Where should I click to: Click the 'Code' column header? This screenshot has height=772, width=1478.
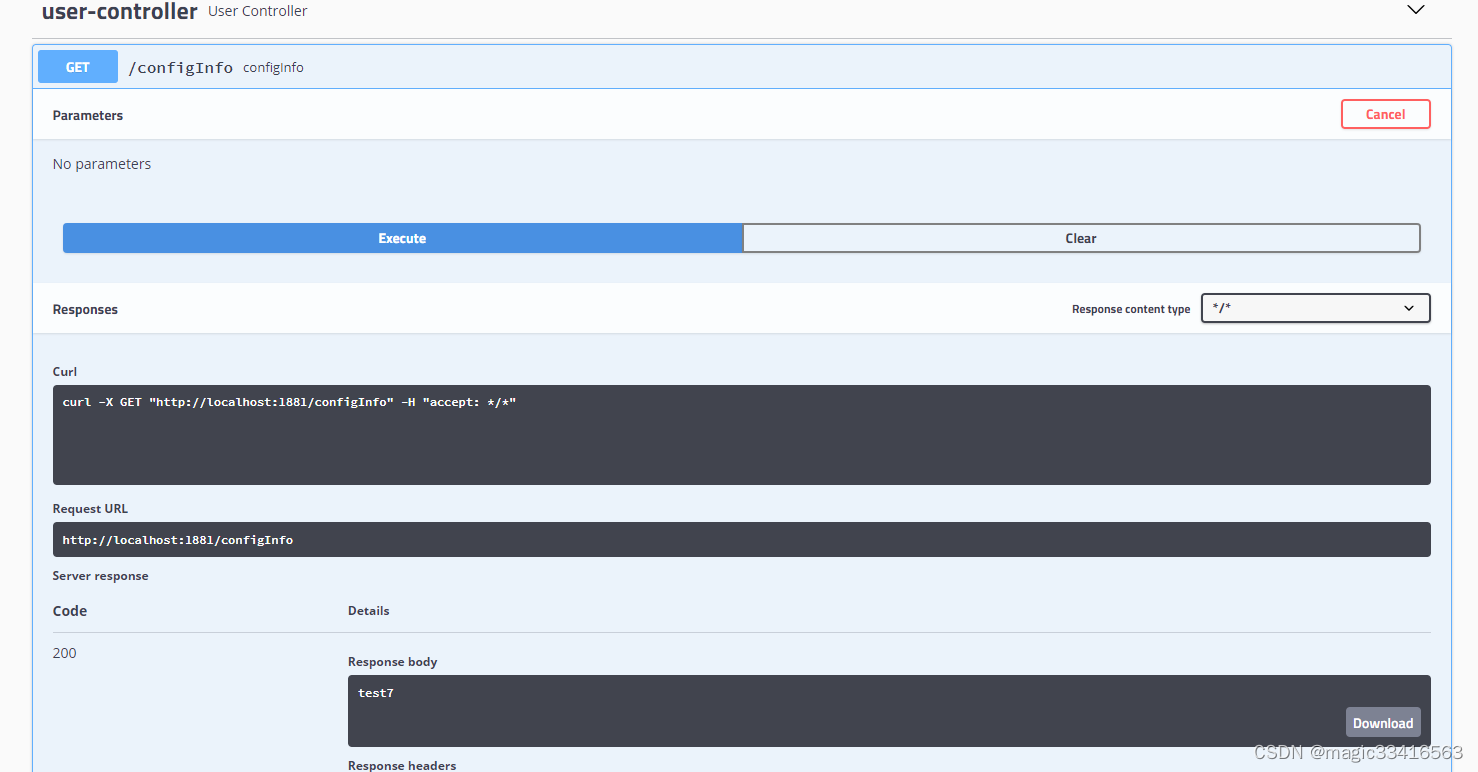coord(70,611)
